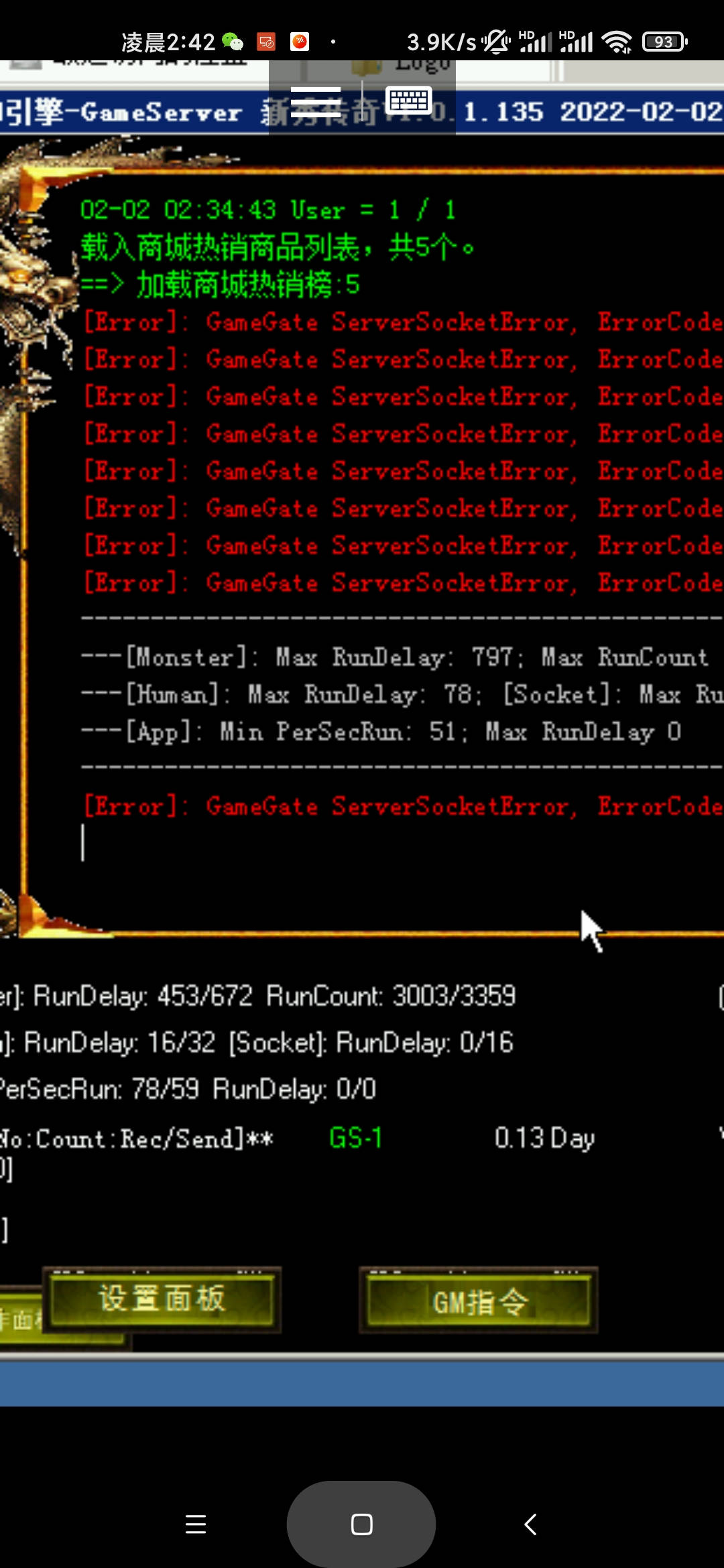
Task: Tap the WeChat notification icon
Action: 233,42
